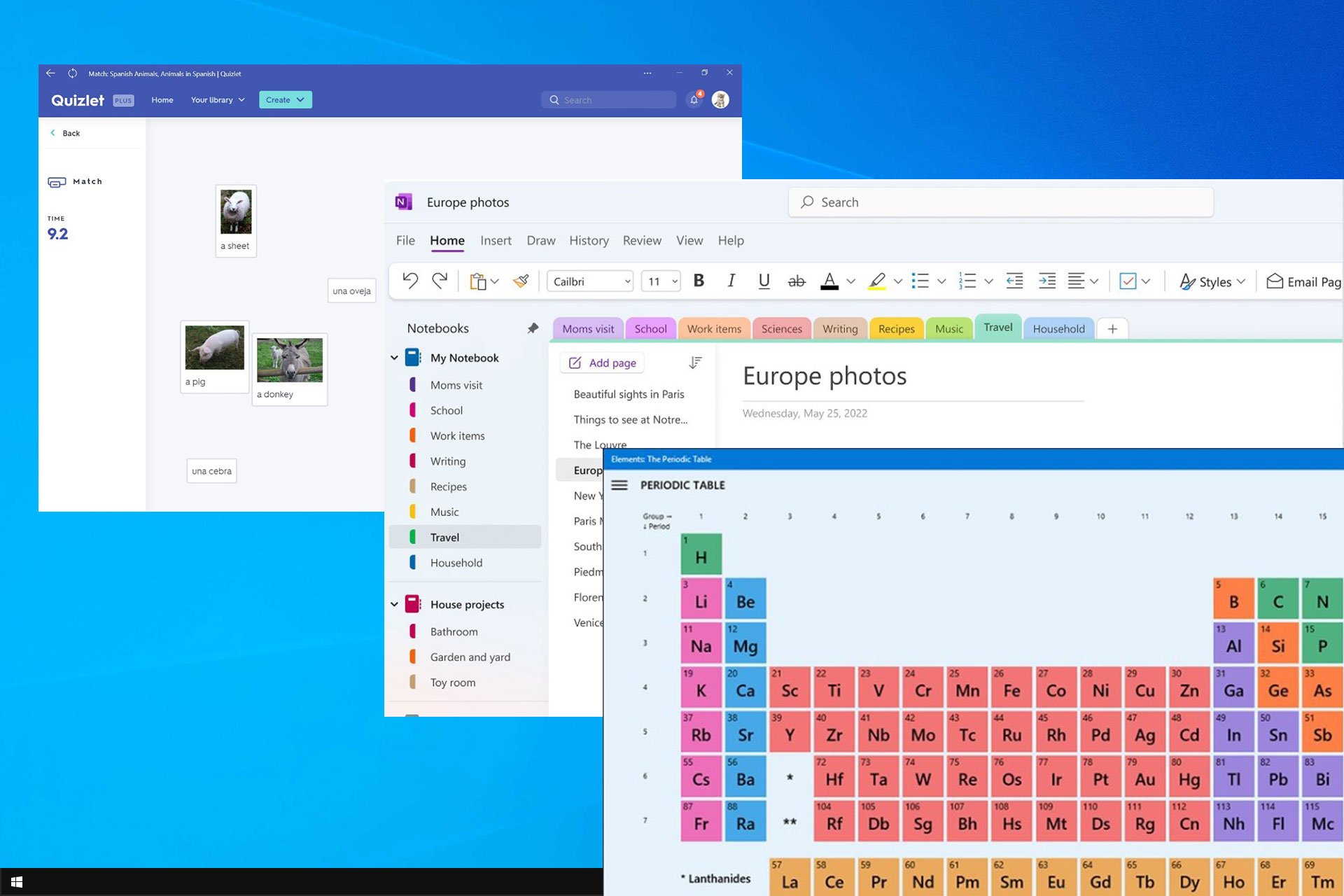The width and height of the screenshot is (1344, 896).
Task: Select Garden and yard section
Action: (470, 657)
